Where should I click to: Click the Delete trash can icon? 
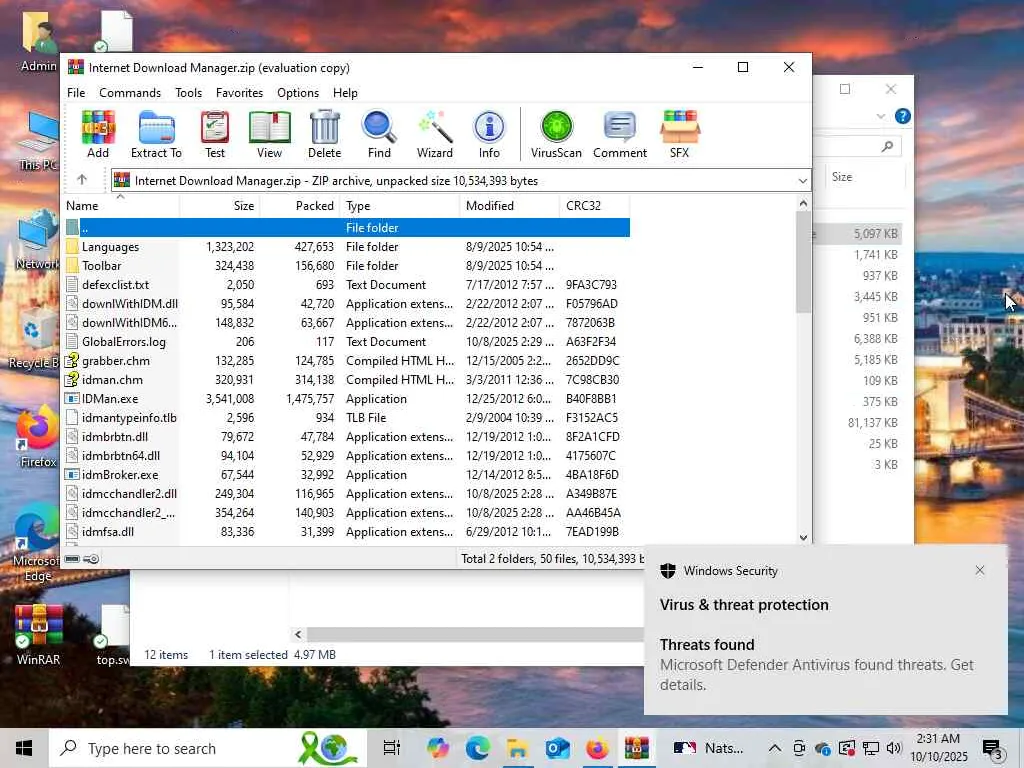click(x=325, y=135)
